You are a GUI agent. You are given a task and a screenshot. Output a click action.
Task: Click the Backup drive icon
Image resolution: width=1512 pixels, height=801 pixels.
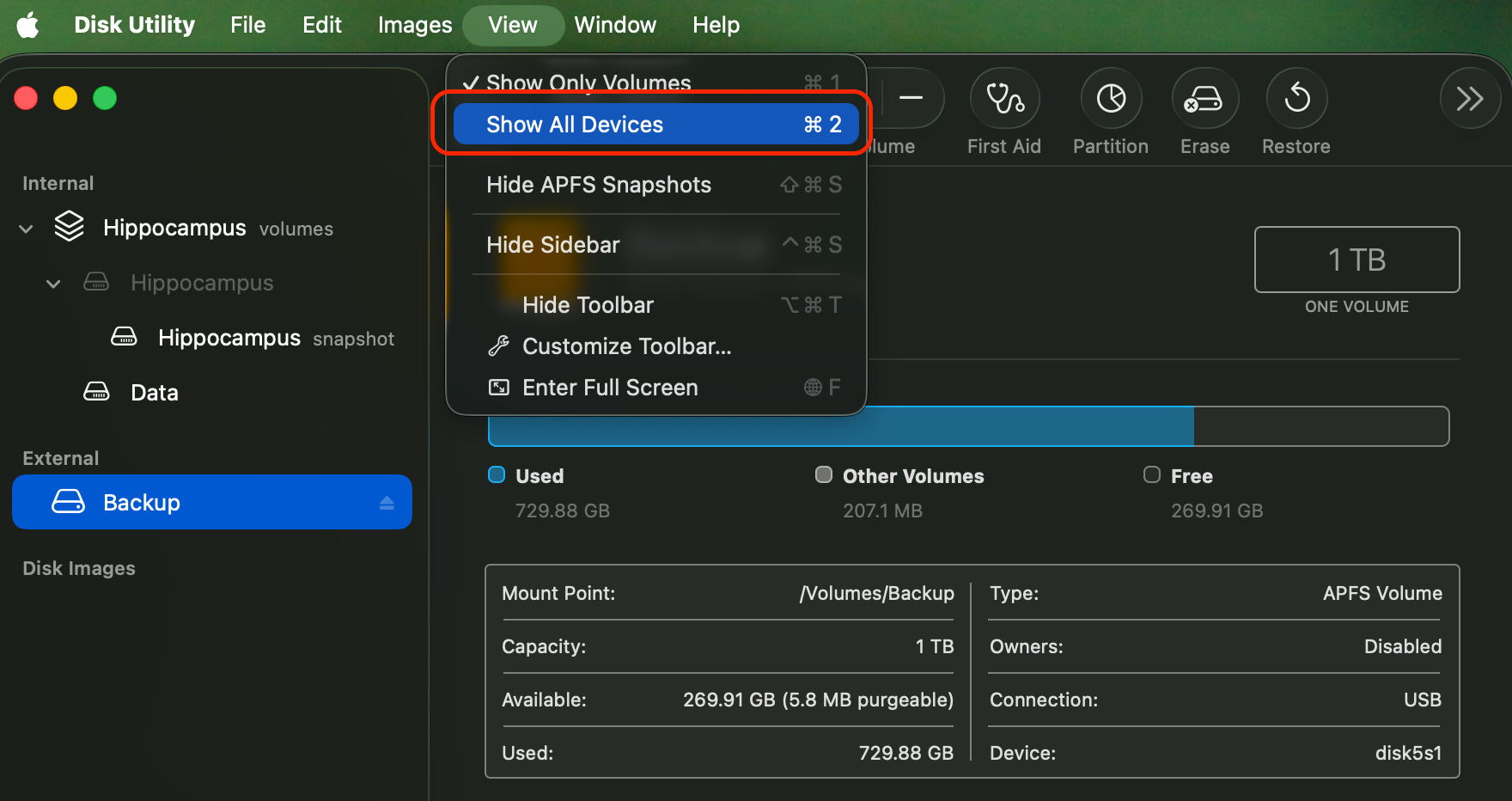click(x=69, y=502)
